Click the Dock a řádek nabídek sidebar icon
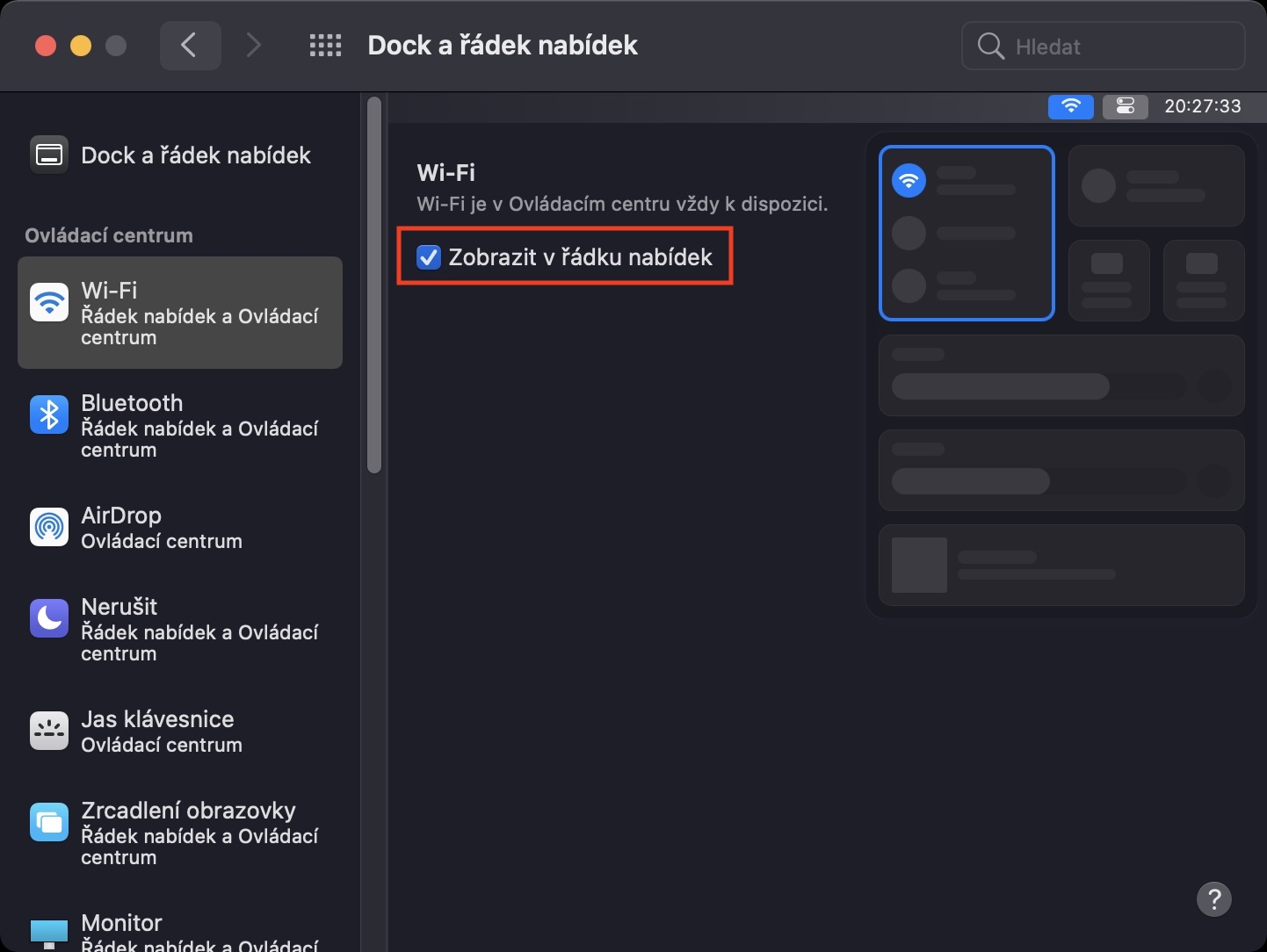Screen dimensions: 1267x952 click(49, 155)
